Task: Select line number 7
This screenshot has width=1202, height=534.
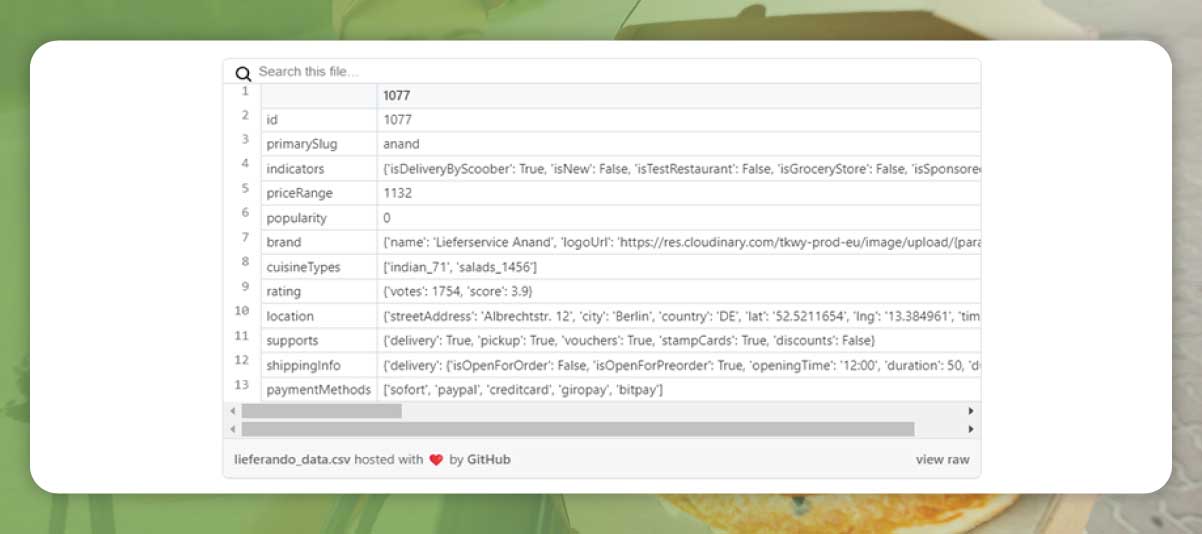Action: [x=244, y=238]
